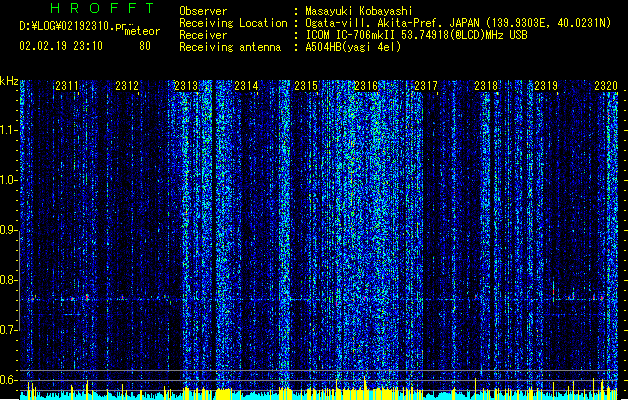Click the 'Observer' field label

[203, 11]
